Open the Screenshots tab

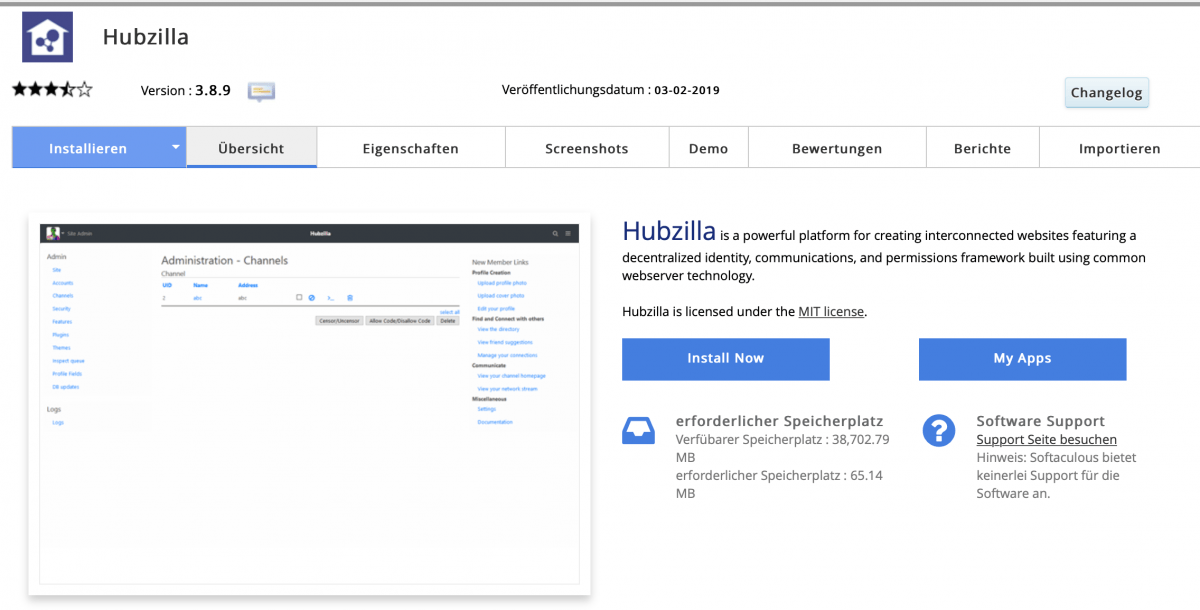tap(587, 147)
